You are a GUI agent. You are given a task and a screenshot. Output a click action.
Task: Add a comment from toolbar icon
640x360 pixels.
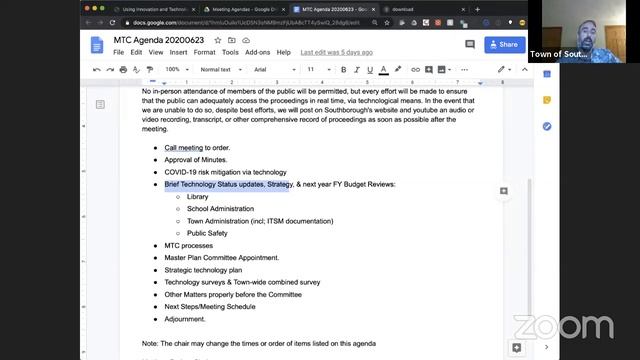point(429,70)
